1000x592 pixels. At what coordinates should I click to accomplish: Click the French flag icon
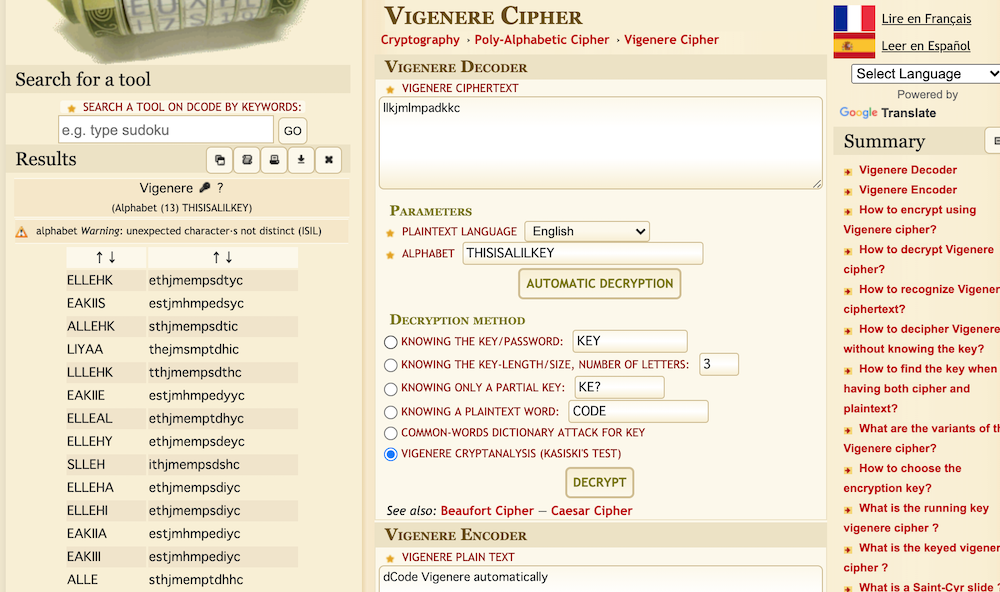[x=854, y=18]
